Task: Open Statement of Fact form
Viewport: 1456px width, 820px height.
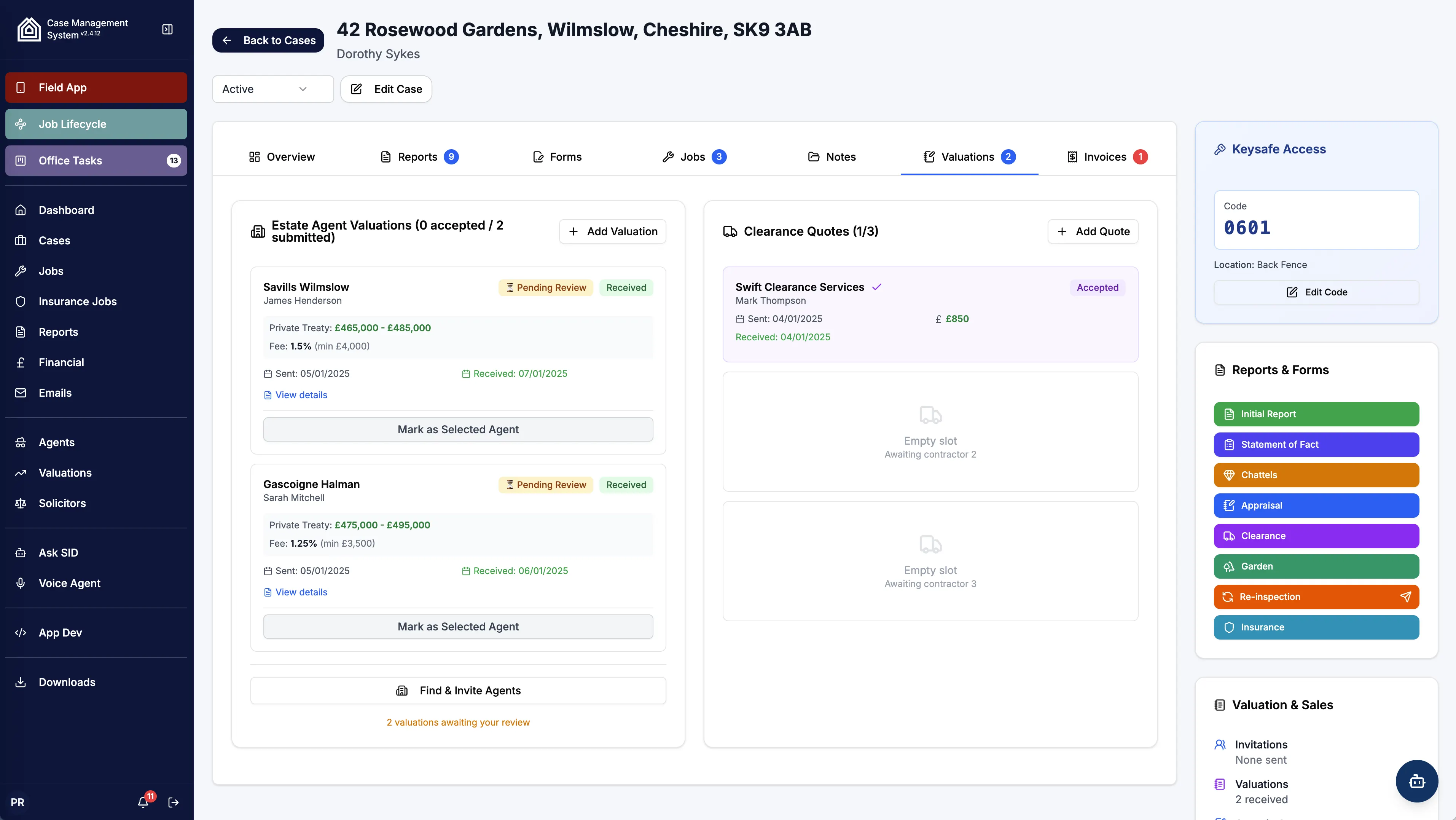Action: pos(1316,445)
